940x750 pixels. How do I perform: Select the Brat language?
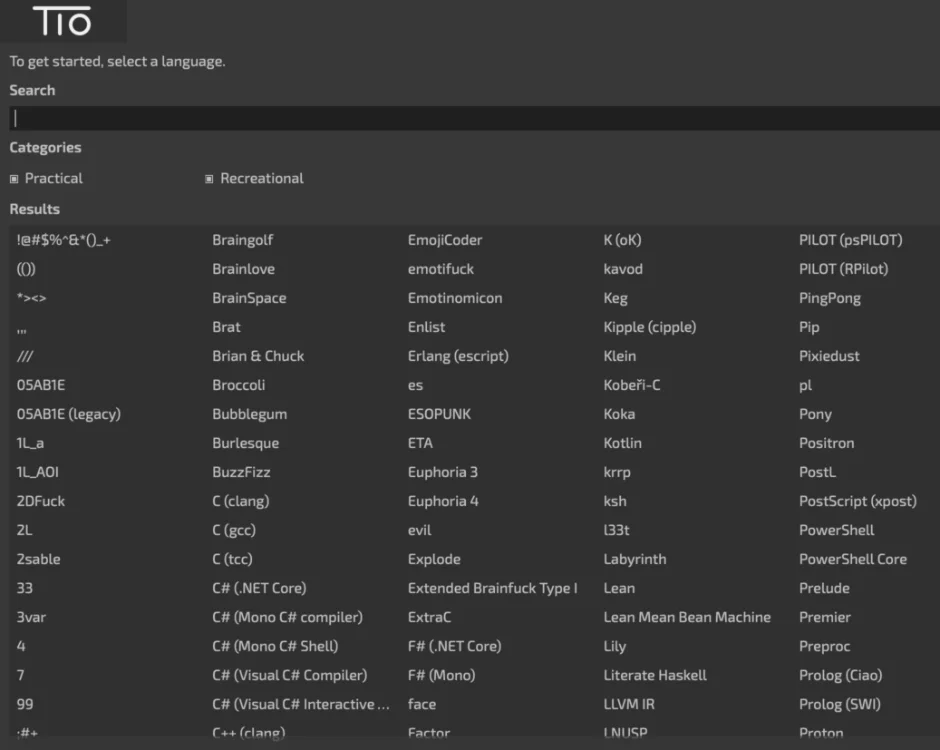click(227, 327)
